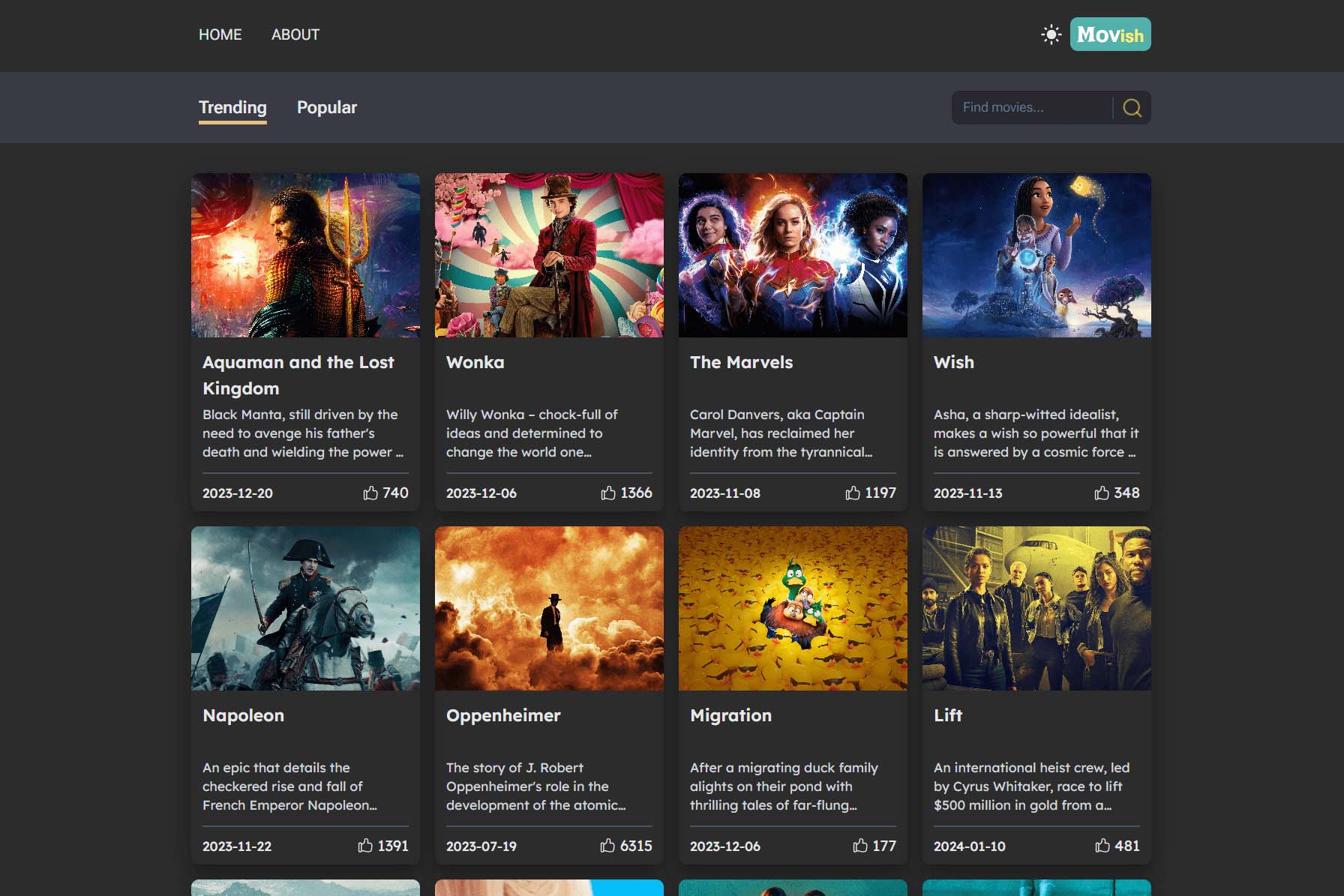
Task: Click Migration's release date 2023-12-06
Action: coord(725,847)
